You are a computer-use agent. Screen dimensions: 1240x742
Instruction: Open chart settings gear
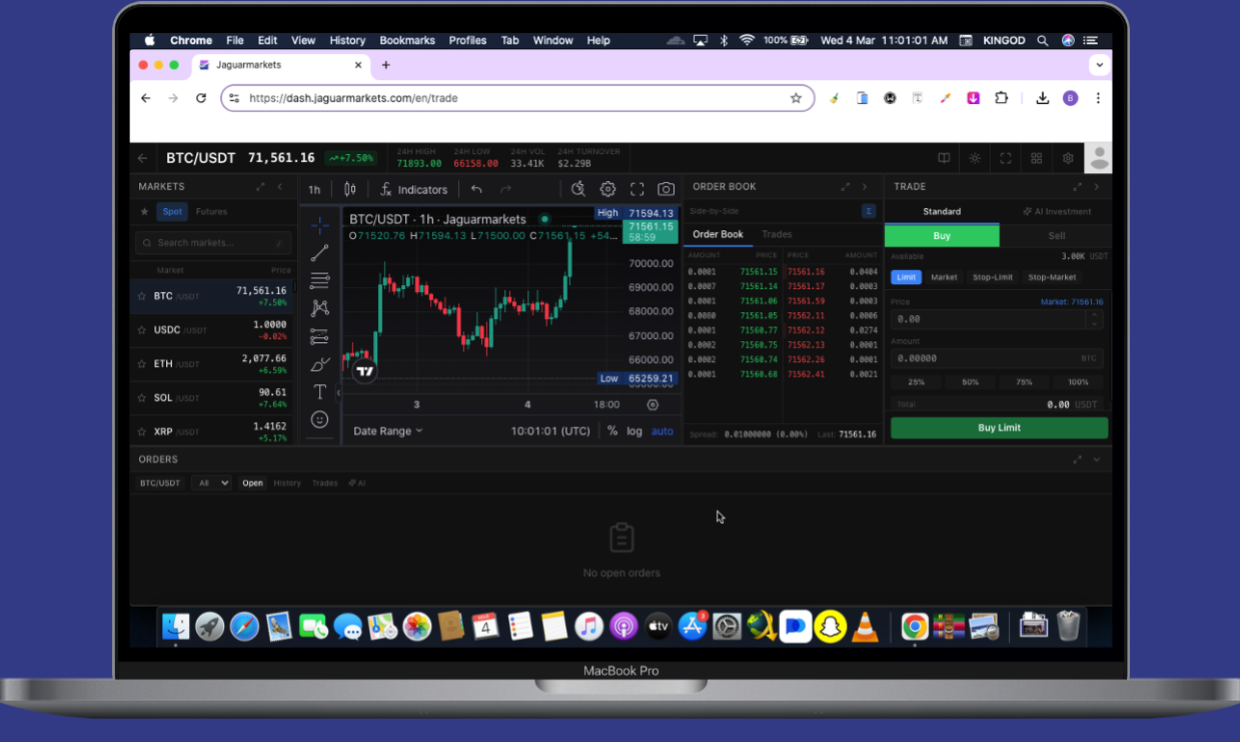click(607, 189)
